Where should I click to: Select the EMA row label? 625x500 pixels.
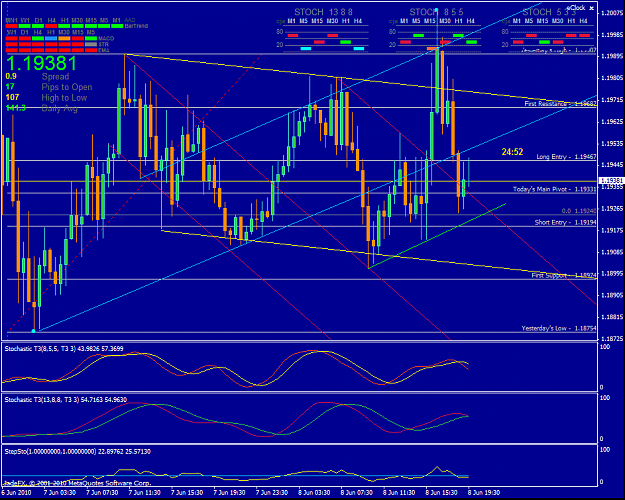pyautogui.click(x=104, y=50)
